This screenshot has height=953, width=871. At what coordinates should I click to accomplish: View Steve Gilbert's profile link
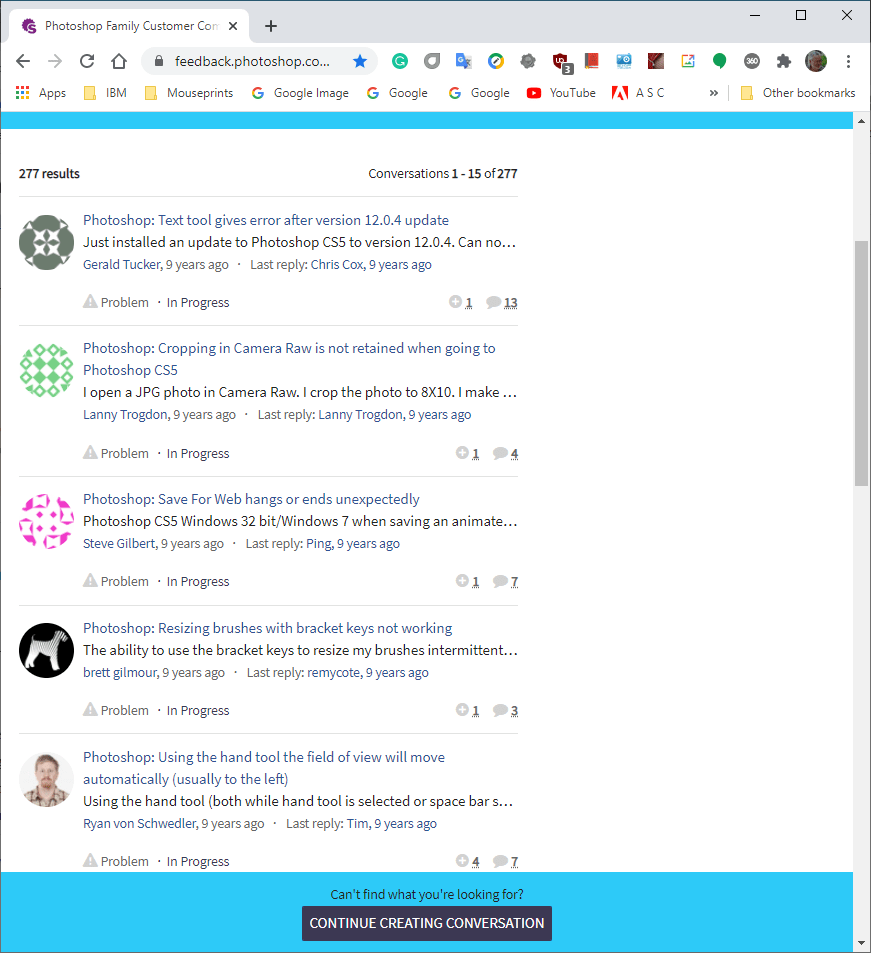[x=120, y=543]
